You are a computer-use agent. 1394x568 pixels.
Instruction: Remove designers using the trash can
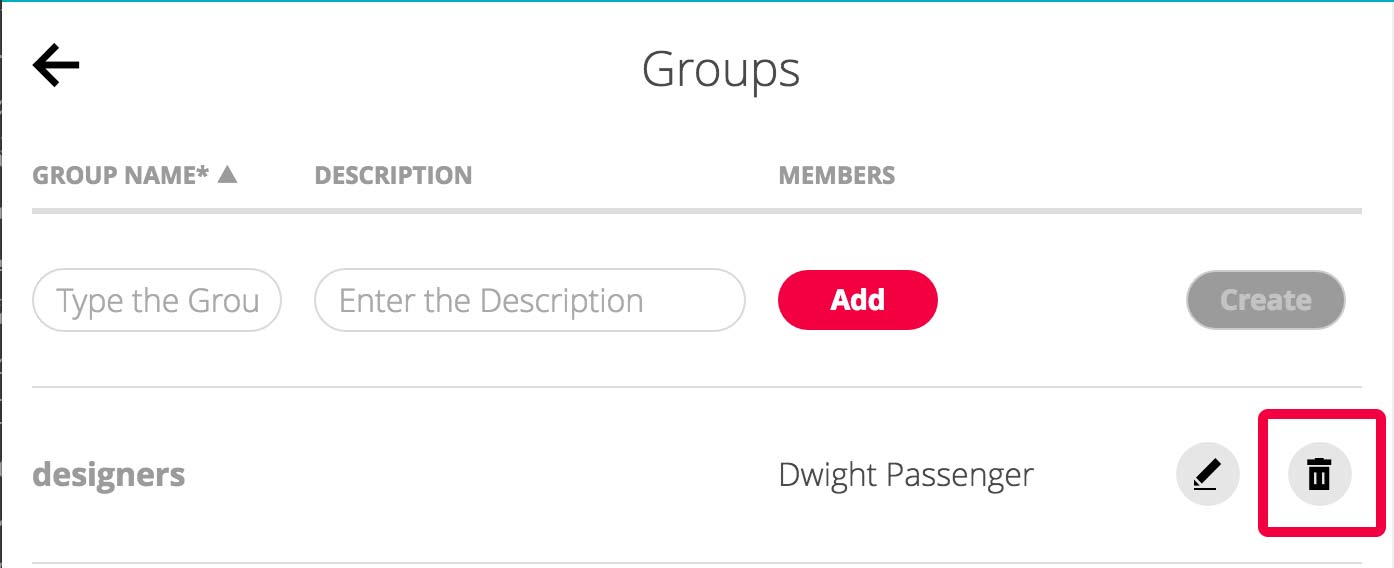1320,474
